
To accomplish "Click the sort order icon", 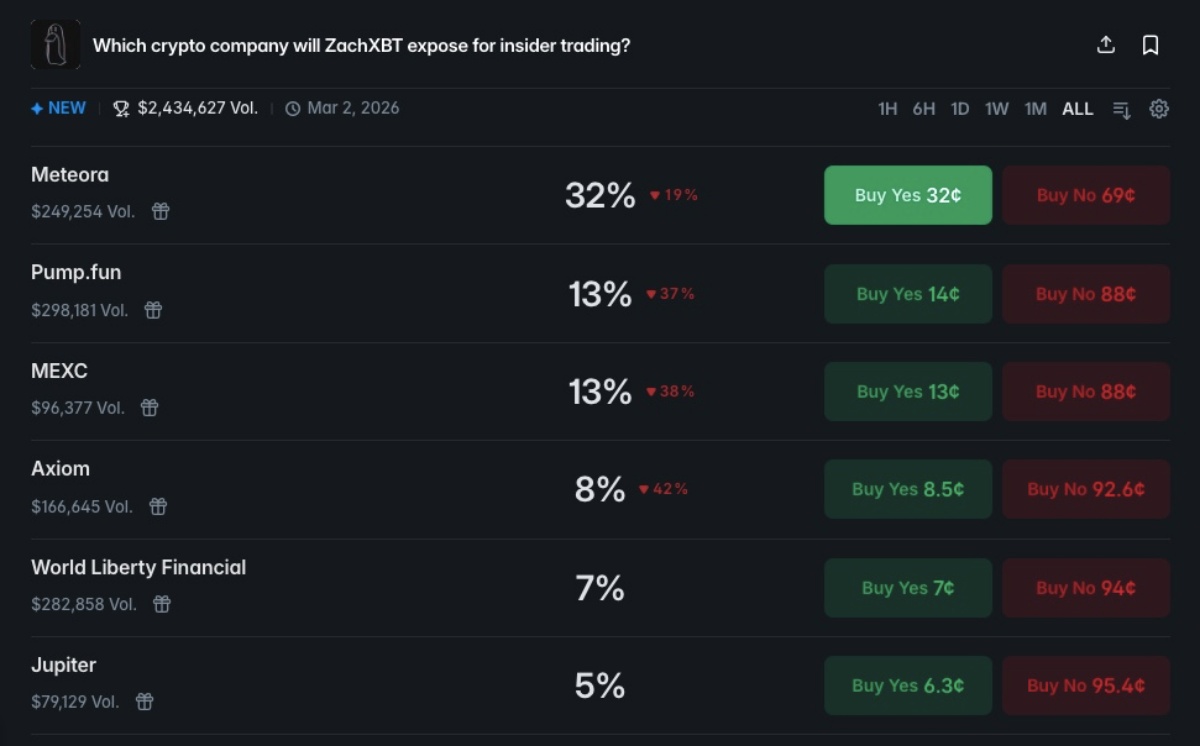I will tap(1122, 110).
